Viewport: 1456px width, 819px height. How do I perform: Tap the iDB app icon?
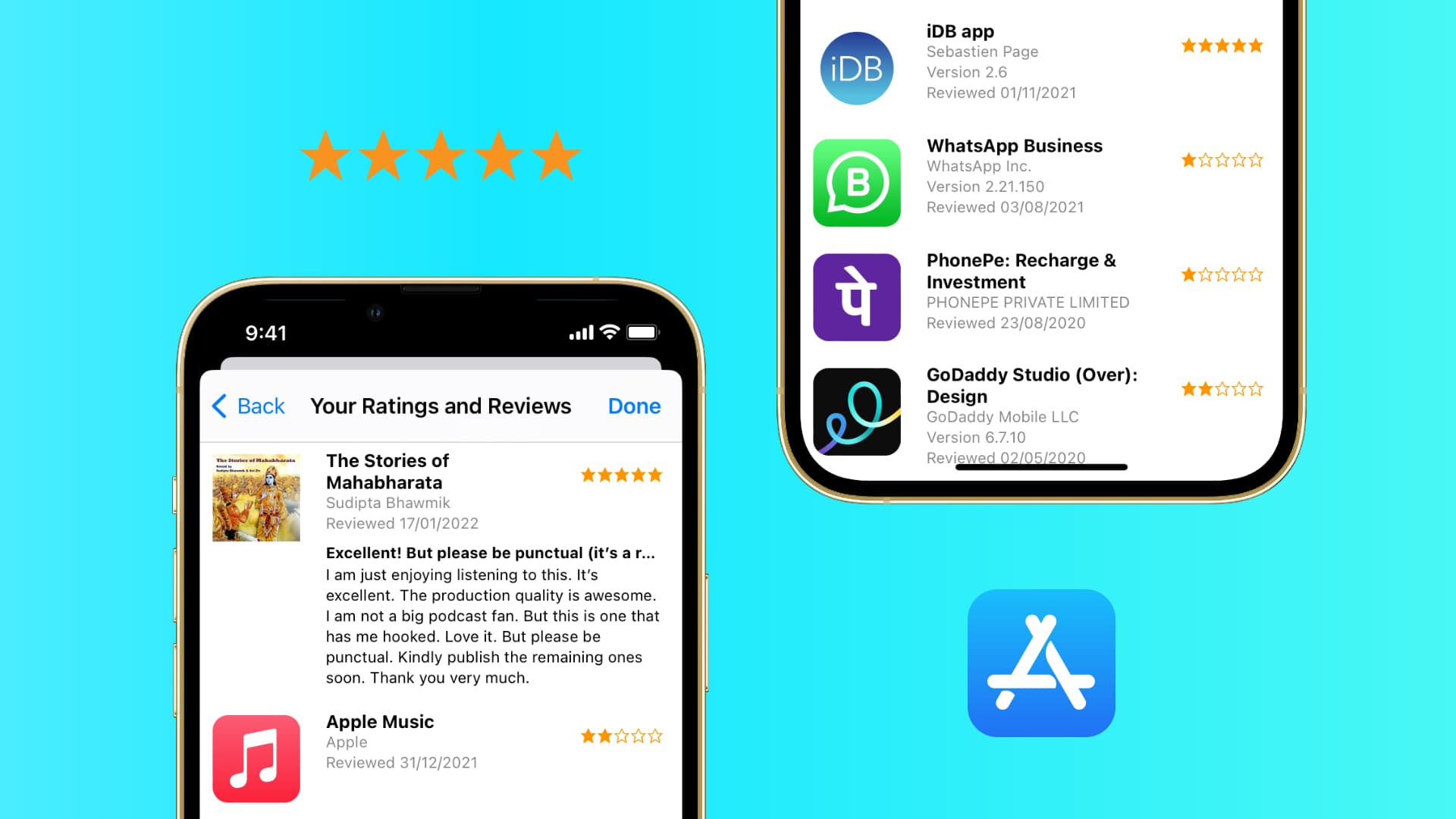tap(858, 67)
